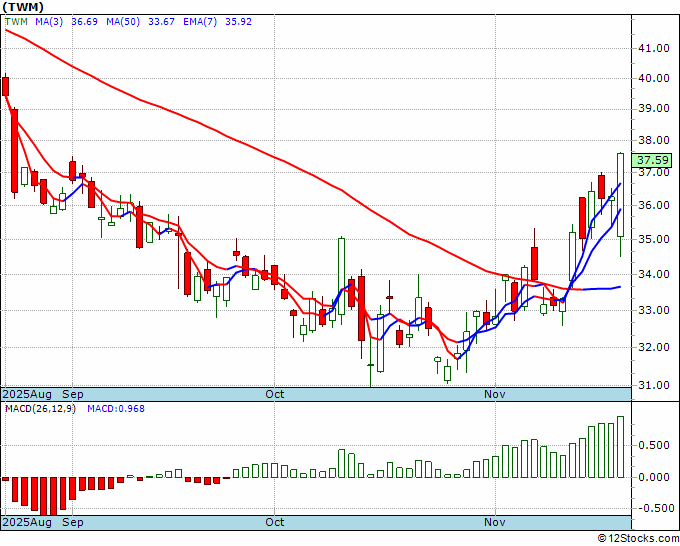Click Oct on MACD panel date axis
Image resolution: width=680 pixels, height=546 pixels.
(275, 522)
